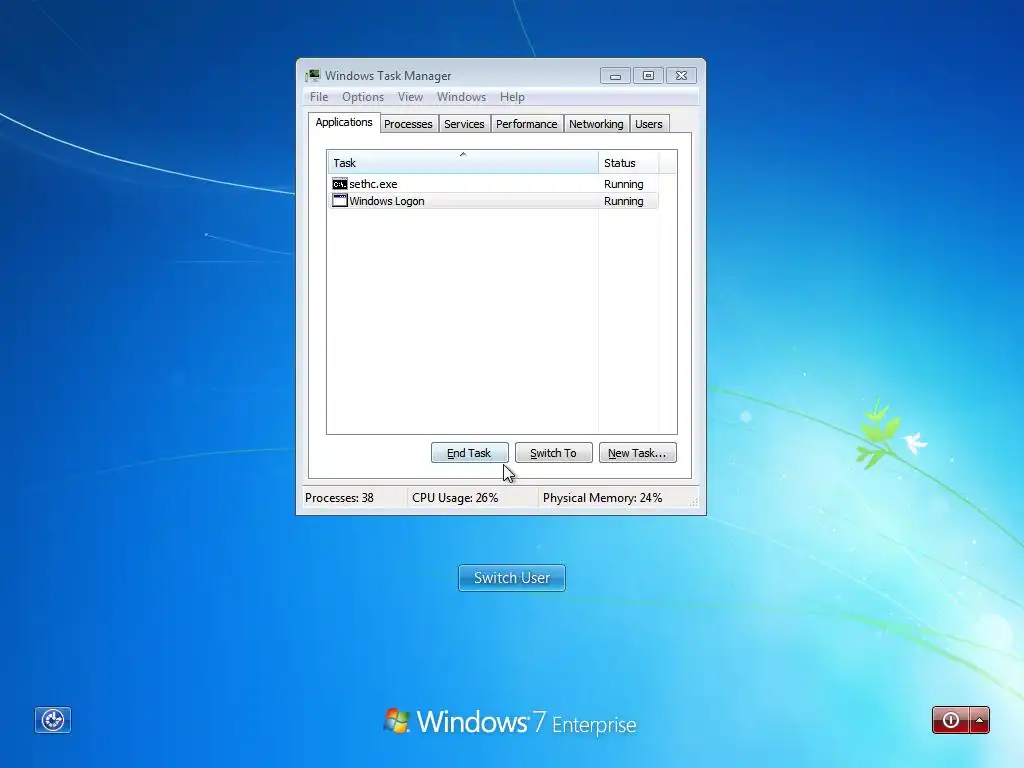Click the red Shut down power button
The height and width of the screenshot is (768, 1024).
[951, 720]
